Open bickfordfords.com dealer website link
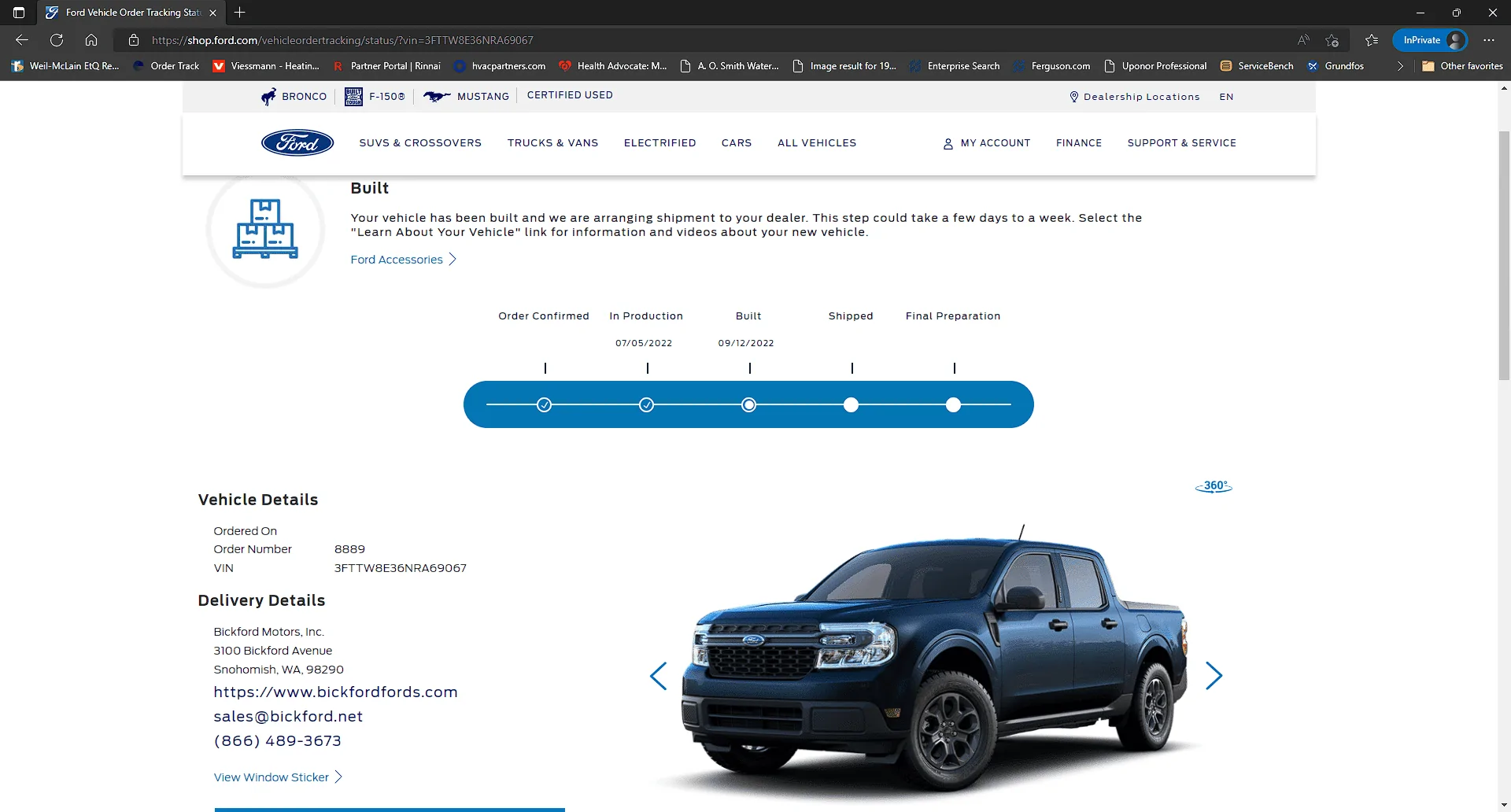 pyautogui.click(x=335, y=692)
